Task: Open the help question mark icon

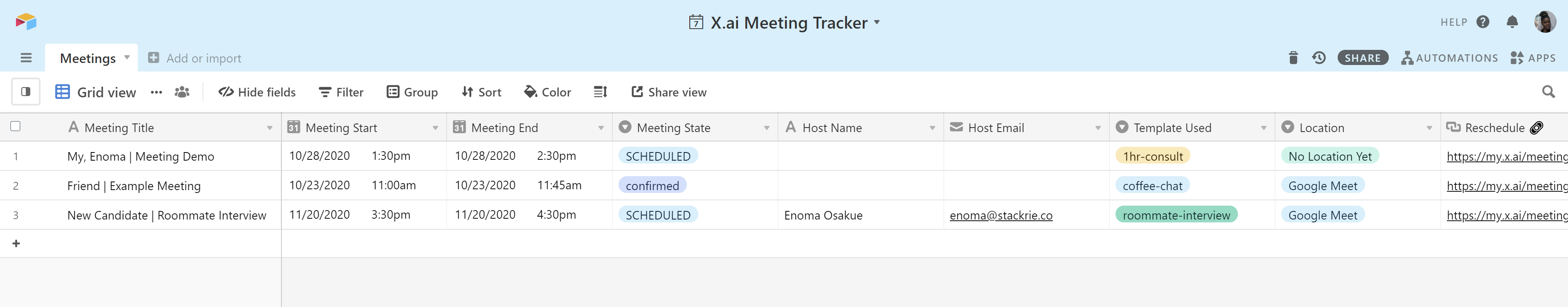Action: 1483,22
